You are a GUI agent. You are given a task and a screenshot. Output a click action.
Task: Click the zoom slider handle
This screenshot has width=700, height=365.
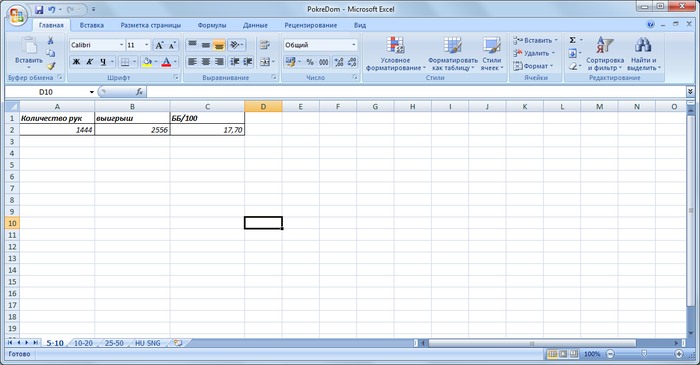[644, 354]
